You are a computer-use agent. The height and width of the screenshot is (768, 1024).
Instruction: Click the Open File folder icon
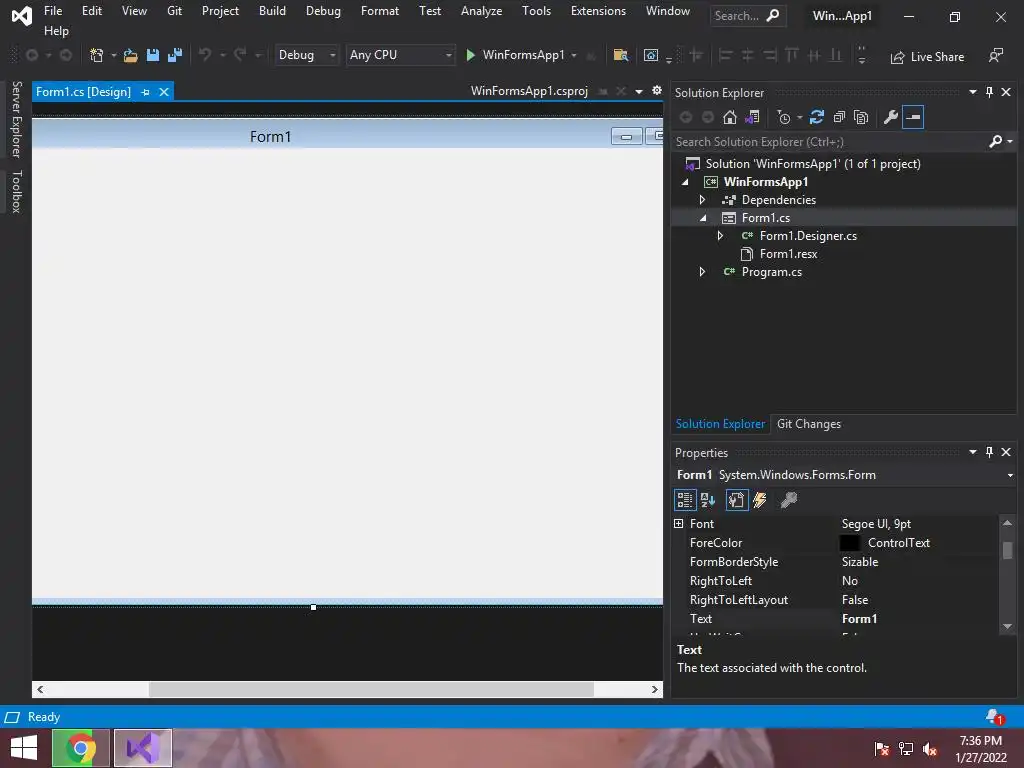point(131,56)
